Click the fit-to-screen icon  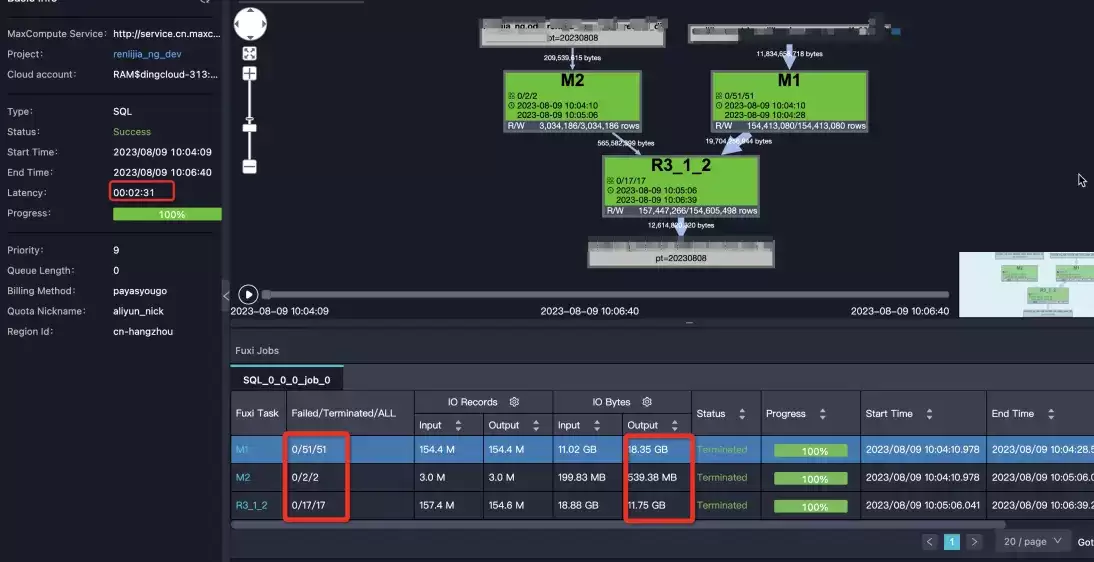249,54
